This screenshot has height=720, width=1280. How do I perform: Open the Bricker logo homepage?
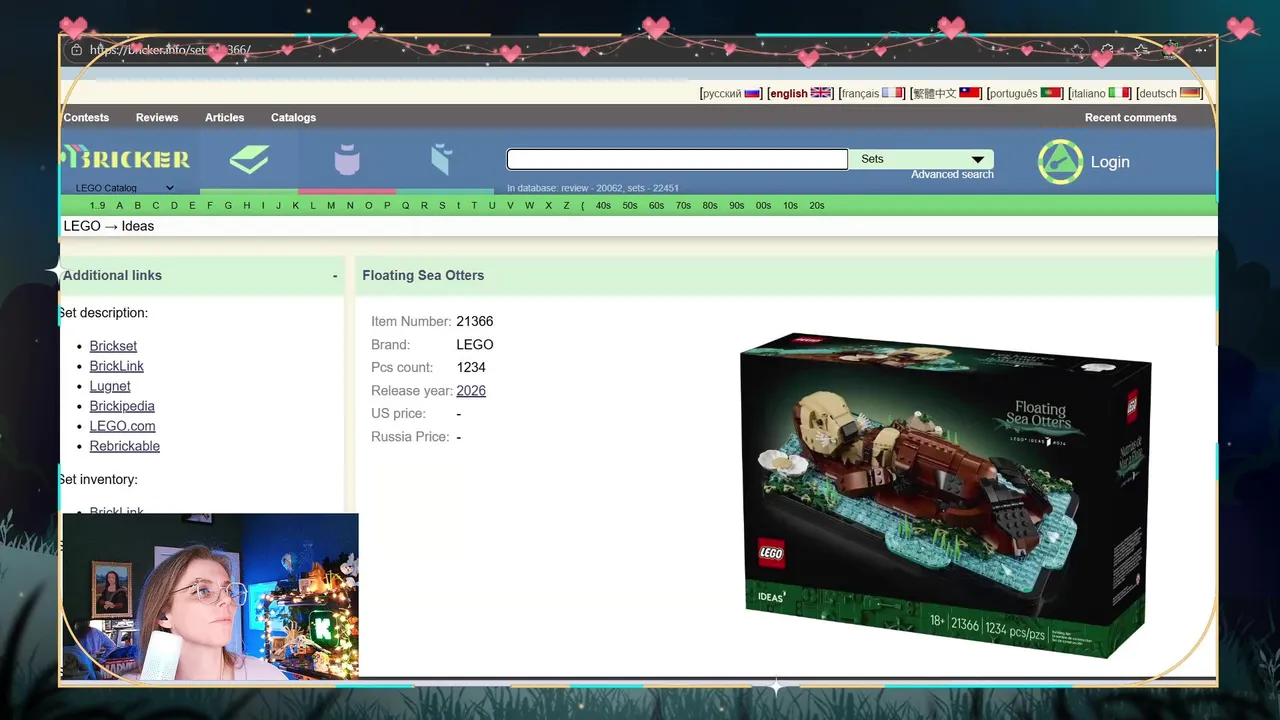[126, 159]
